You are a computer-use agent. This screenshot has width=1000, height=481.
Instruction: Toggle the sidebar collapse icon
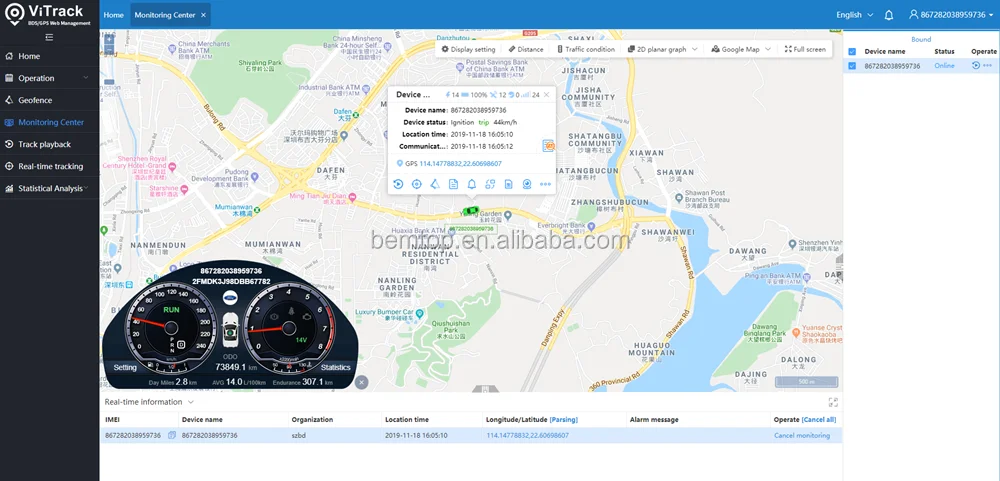(49, 37)
